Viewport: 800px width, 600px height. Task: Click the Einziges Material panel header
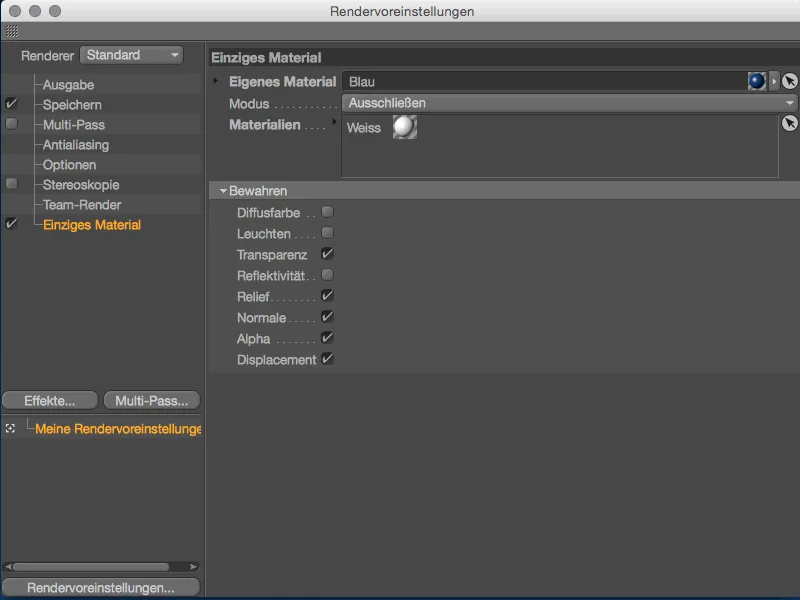[504, 58]
